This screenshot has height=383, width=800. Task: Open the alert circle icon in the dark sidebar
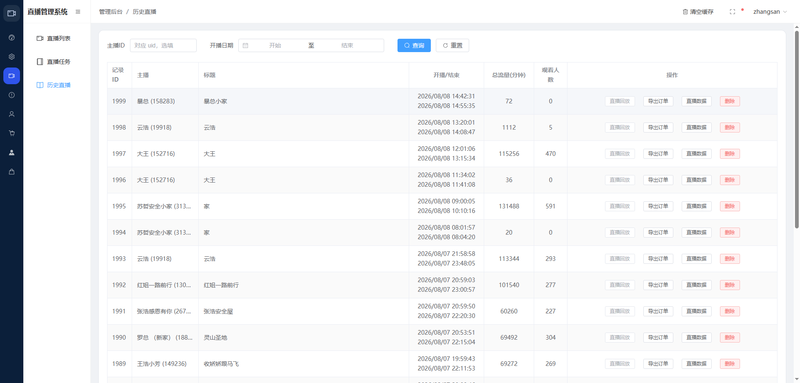[x=12, y=95]
